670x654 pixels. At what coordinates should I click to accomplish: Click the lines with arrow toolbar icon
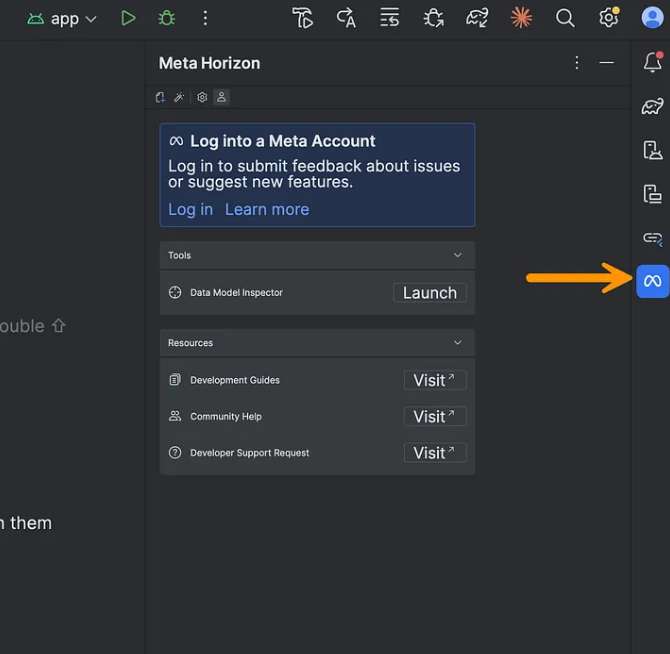(x=389, y=18)
